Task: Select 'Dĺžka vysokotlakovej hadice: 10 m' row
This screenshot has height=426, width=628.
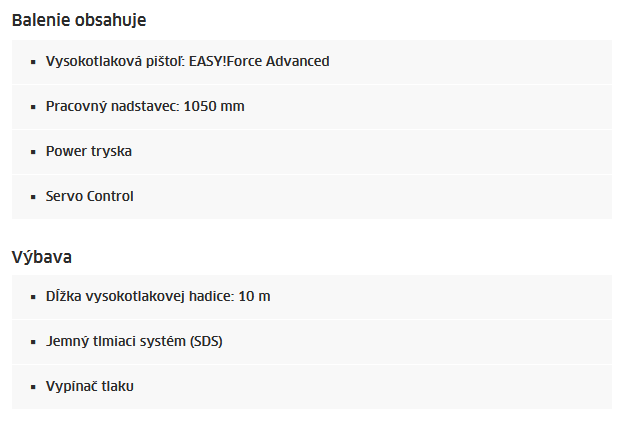Action: pos(312,297)
